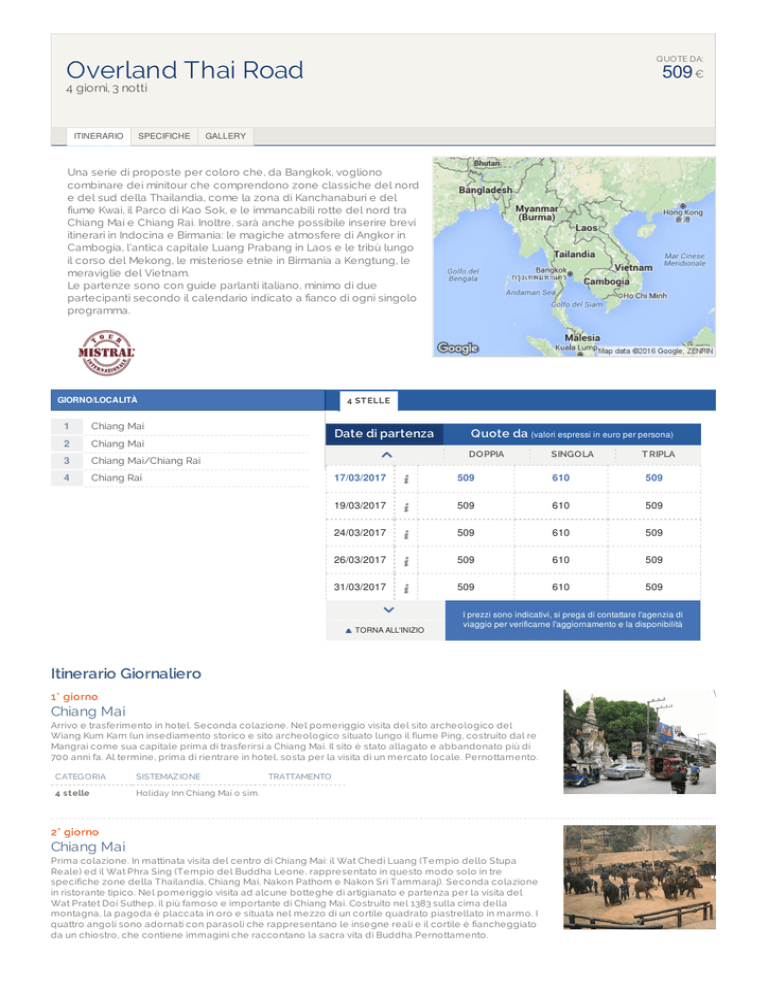Screen dimensions: 768x994
Task: Click Torna all'inizio link
Action: 385,630
